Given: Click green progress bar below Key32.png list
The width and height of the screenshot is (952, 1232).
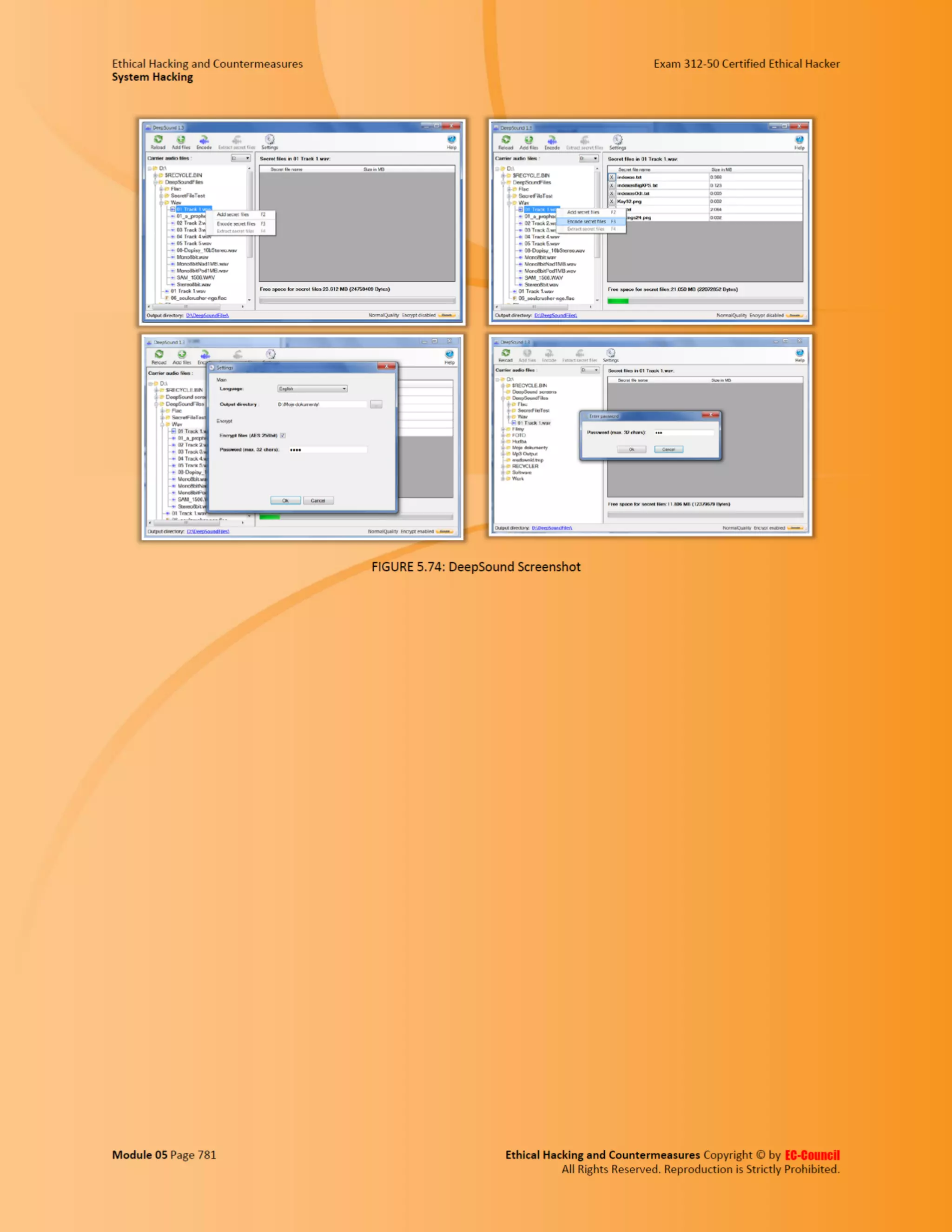Looking at the screenshot, I should (x=618, y=301).
